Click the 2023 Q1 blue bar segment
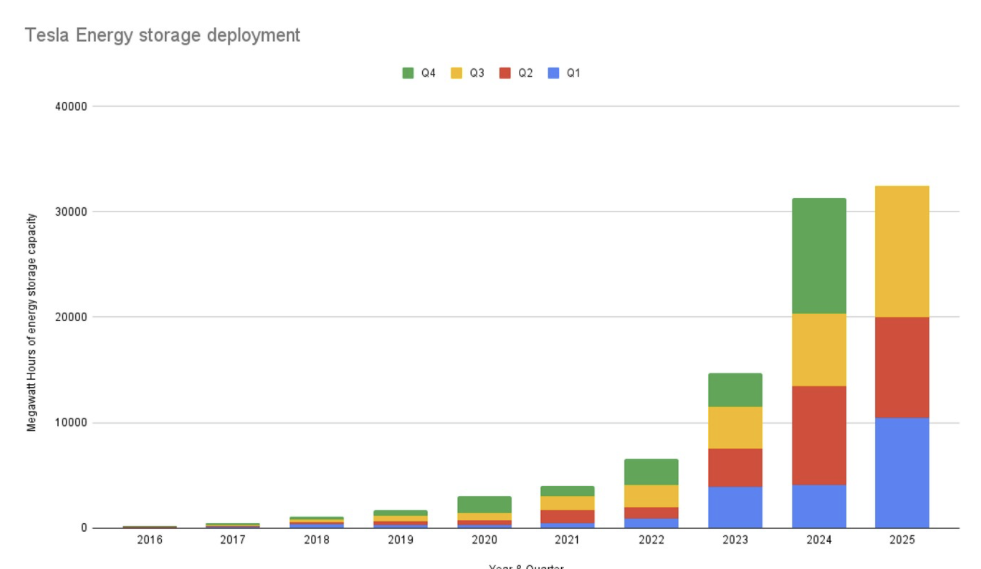 pos(735,507)
